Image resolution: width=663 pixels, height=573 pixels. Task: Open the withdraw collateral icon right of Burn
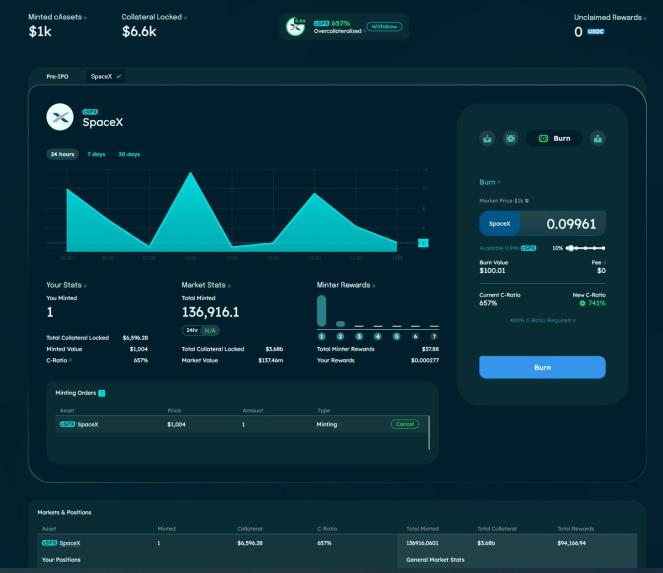pyautogui.click(x=597, y=138)
